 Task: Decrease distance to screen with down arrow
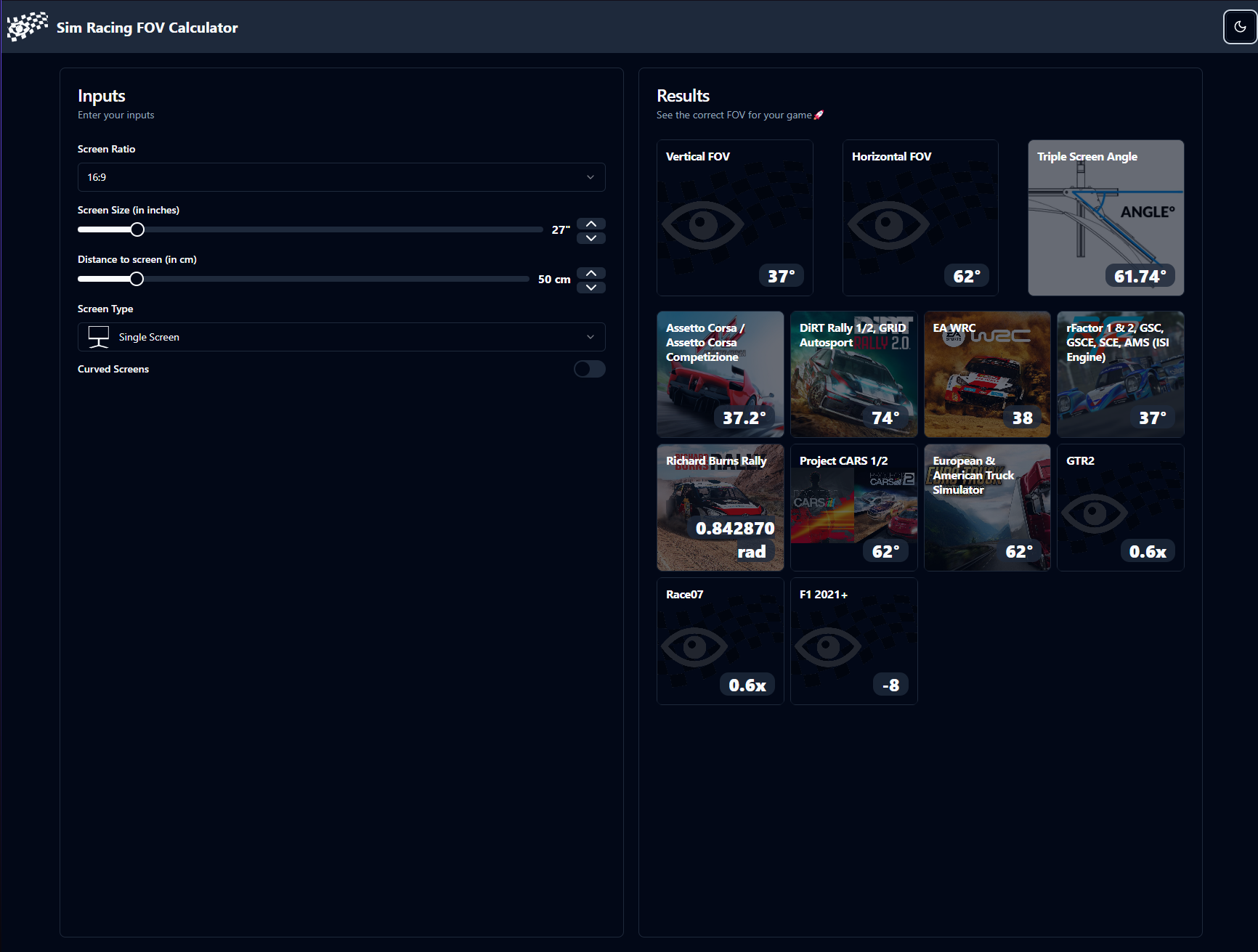(x=591, y=287)
